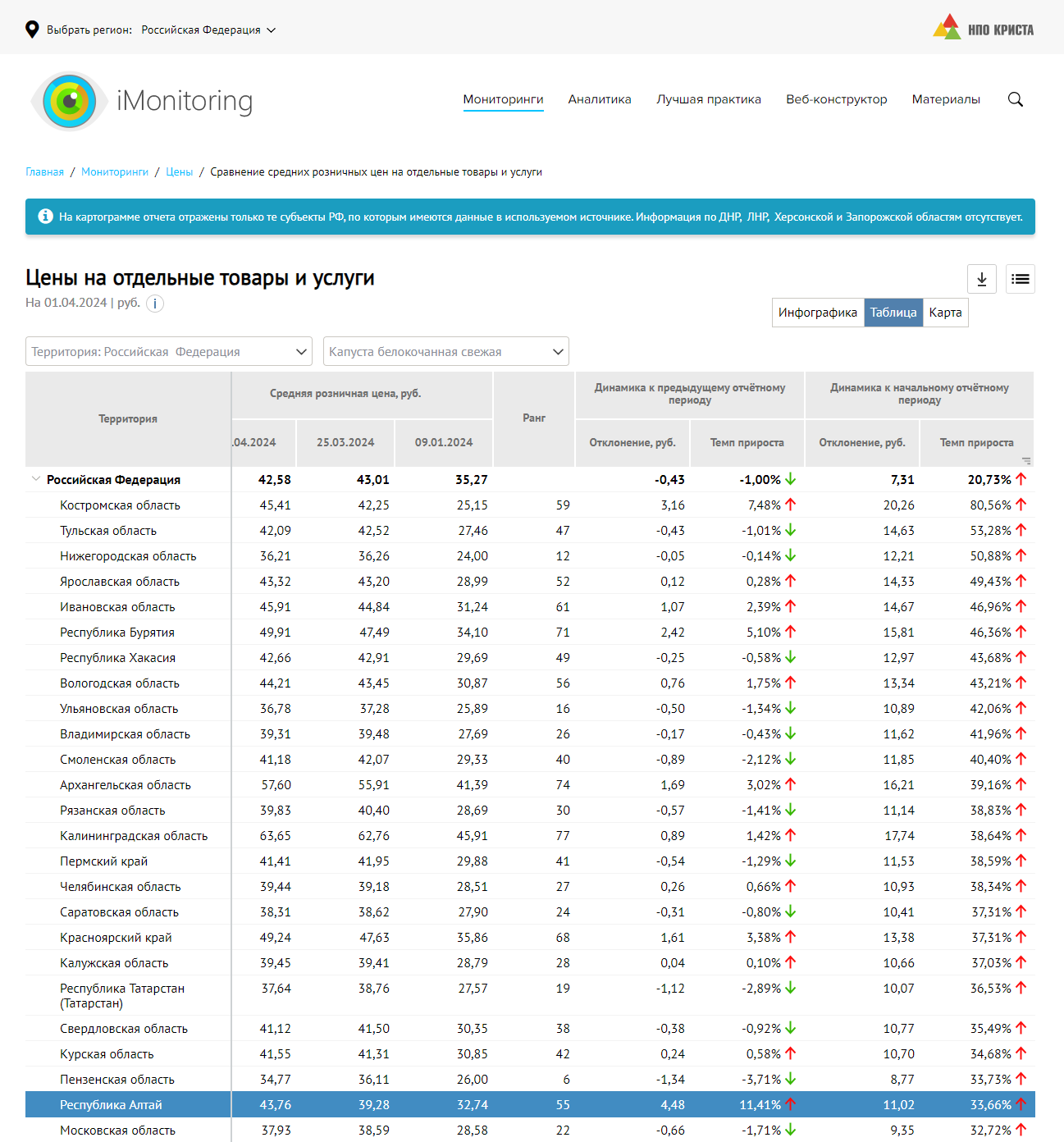Click the НПО Криста logo

point(983,29)
